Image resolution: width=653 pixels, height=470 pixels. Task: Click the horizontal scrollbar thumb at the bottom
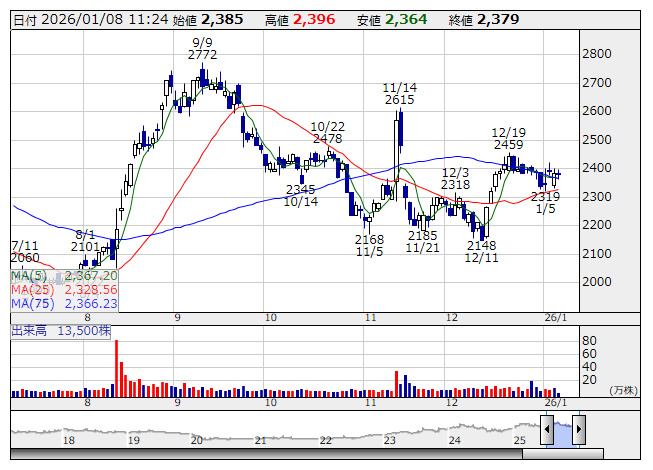[x=563, y=454]
